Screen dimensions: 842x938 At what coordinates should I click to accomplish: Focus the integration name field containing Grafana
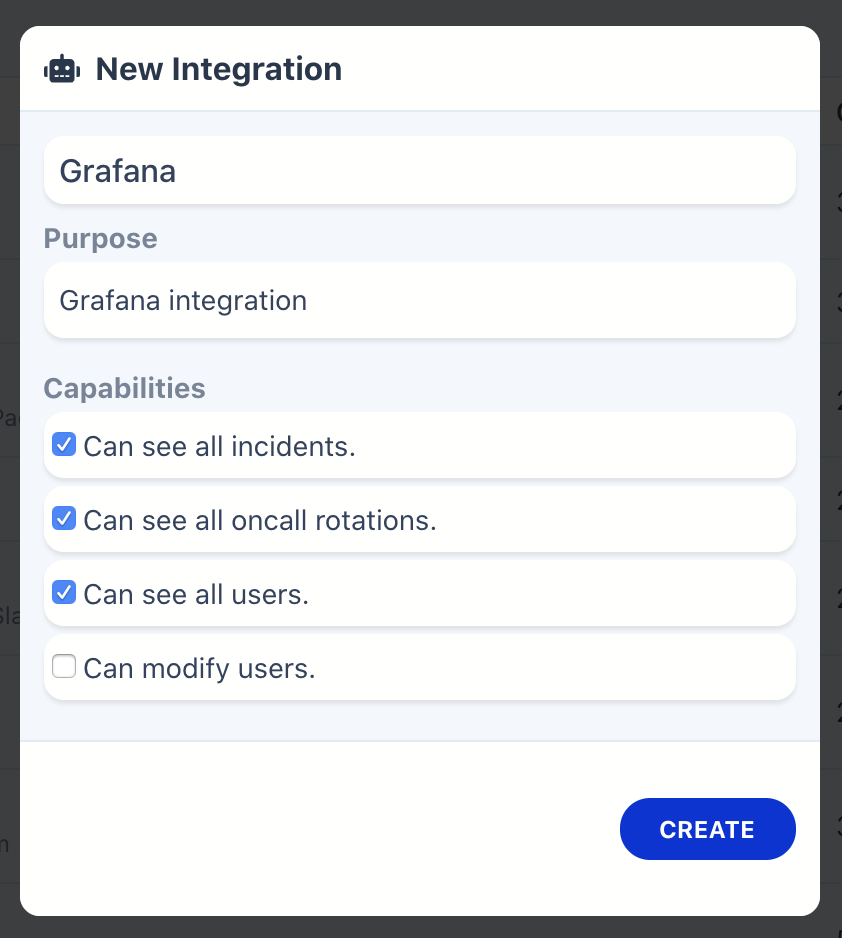[x=419, y=171]
